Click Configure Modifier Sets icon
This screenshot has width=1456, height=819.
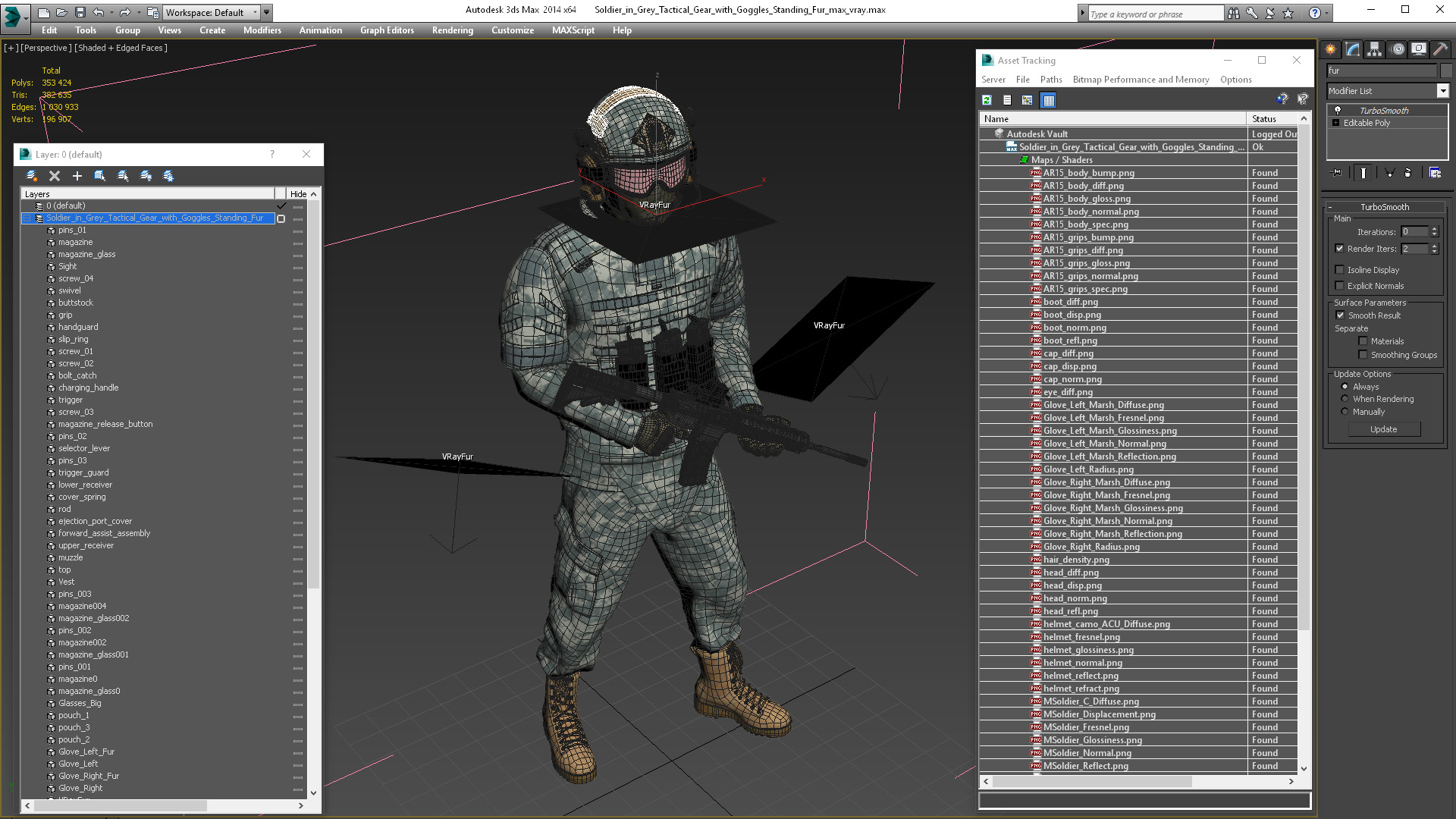[1435, 173]
